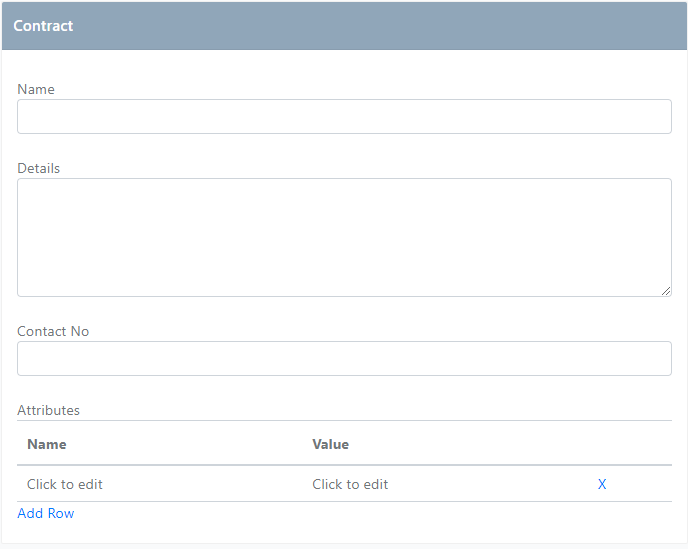This screenshot has width=688, height=549.
Task: Select "Click to edit" placeholder under Name
Action: 65,484
